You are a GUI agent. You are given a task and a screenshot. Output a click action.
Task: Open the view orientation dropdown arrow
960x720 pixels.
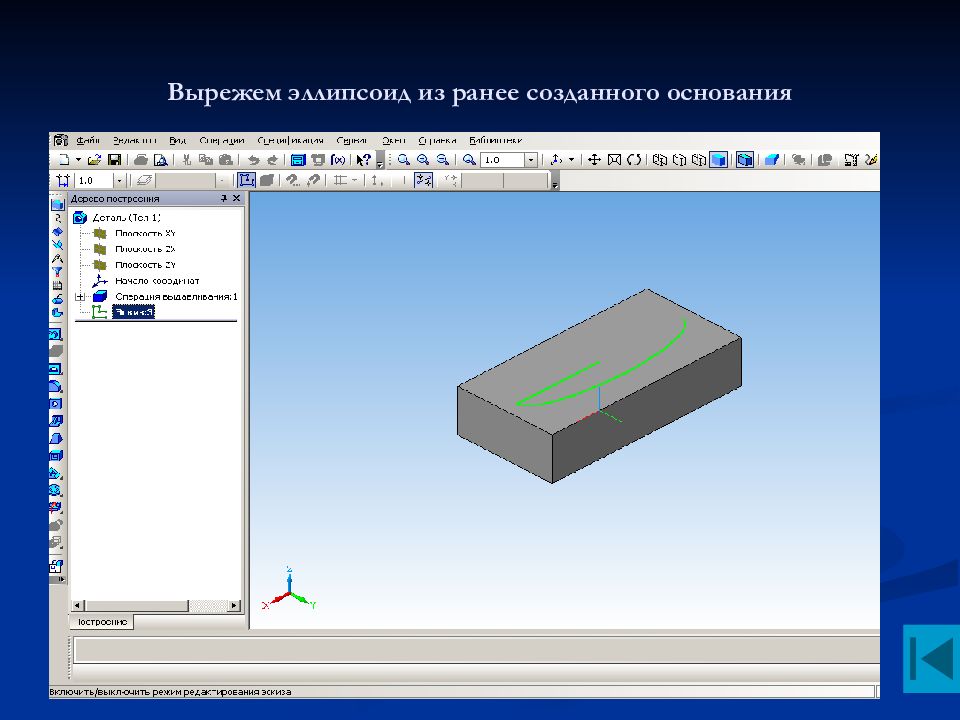tap(571, 160)
